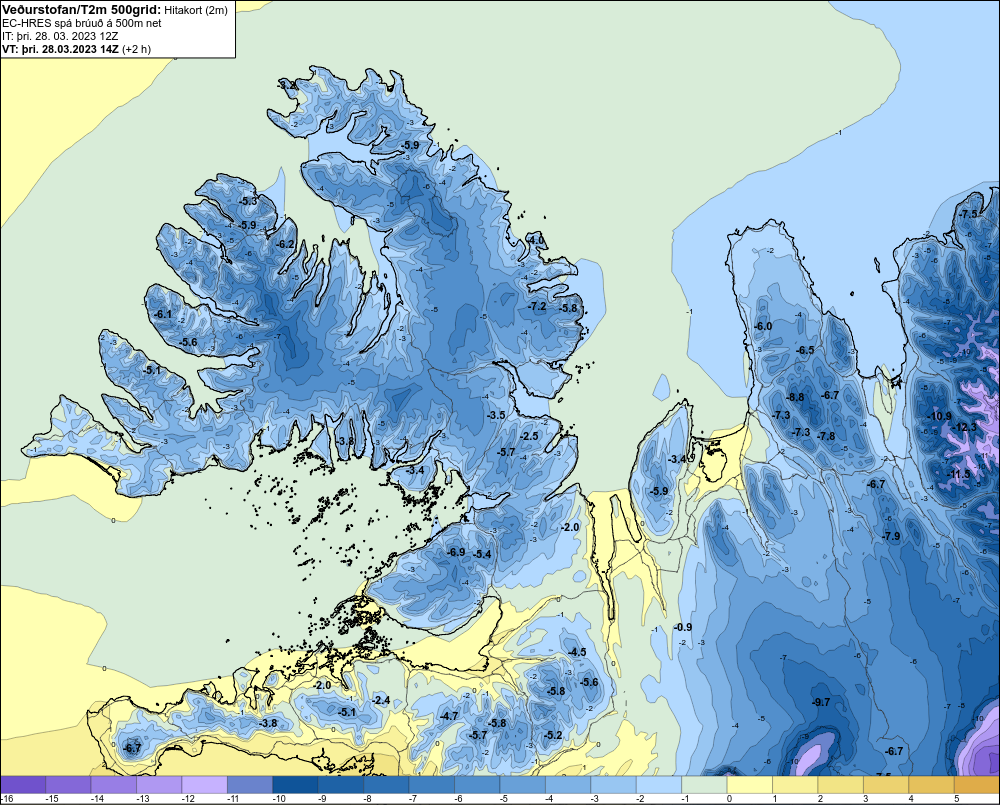Viewport: 1000px width, 805px height.
Task: Select the -2.5 temperature value
Action: coord(529,436)
